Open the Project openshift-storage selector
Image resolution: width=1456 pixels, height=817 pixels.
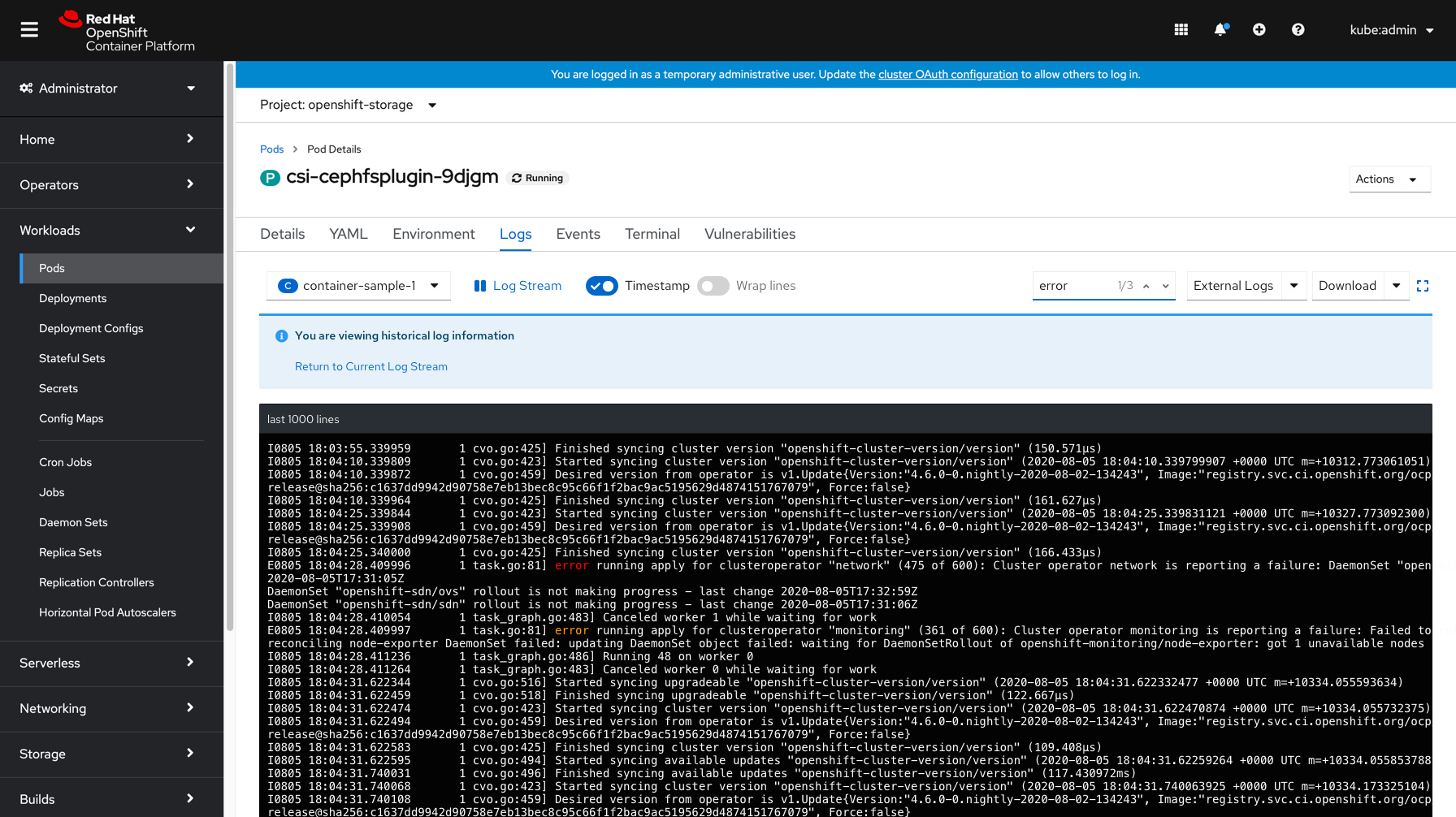click(349, 105)
